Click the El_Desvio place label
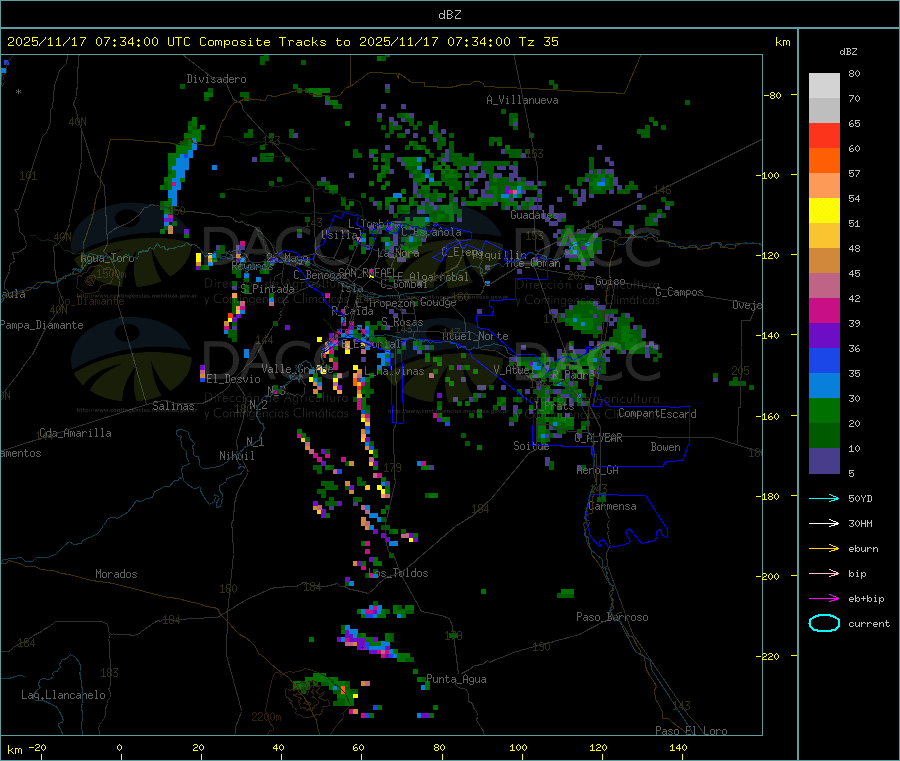Screen dimensions: 900x761 (x=234, y=379)
